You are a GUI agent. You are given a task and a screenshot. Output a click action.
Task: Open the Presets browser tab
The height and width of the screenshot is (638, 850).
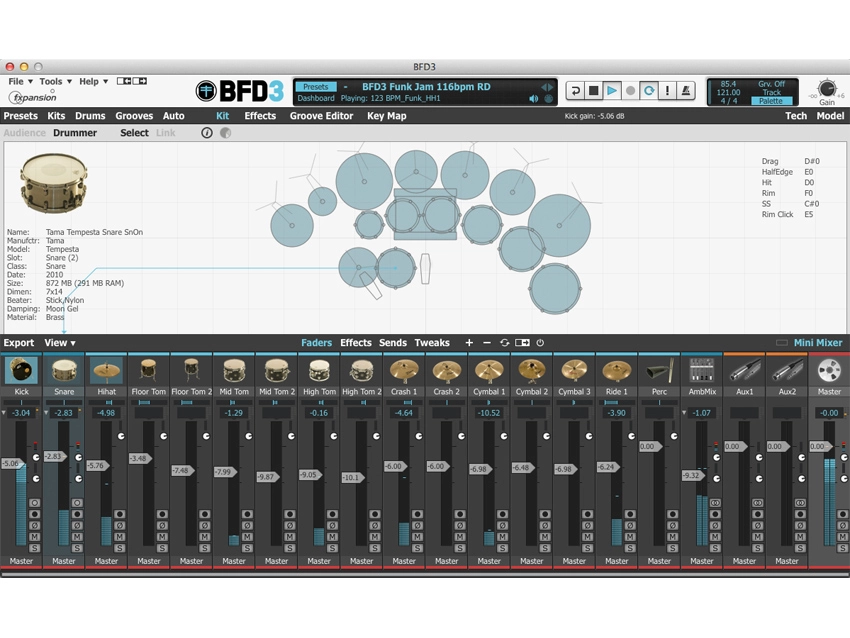21,115
